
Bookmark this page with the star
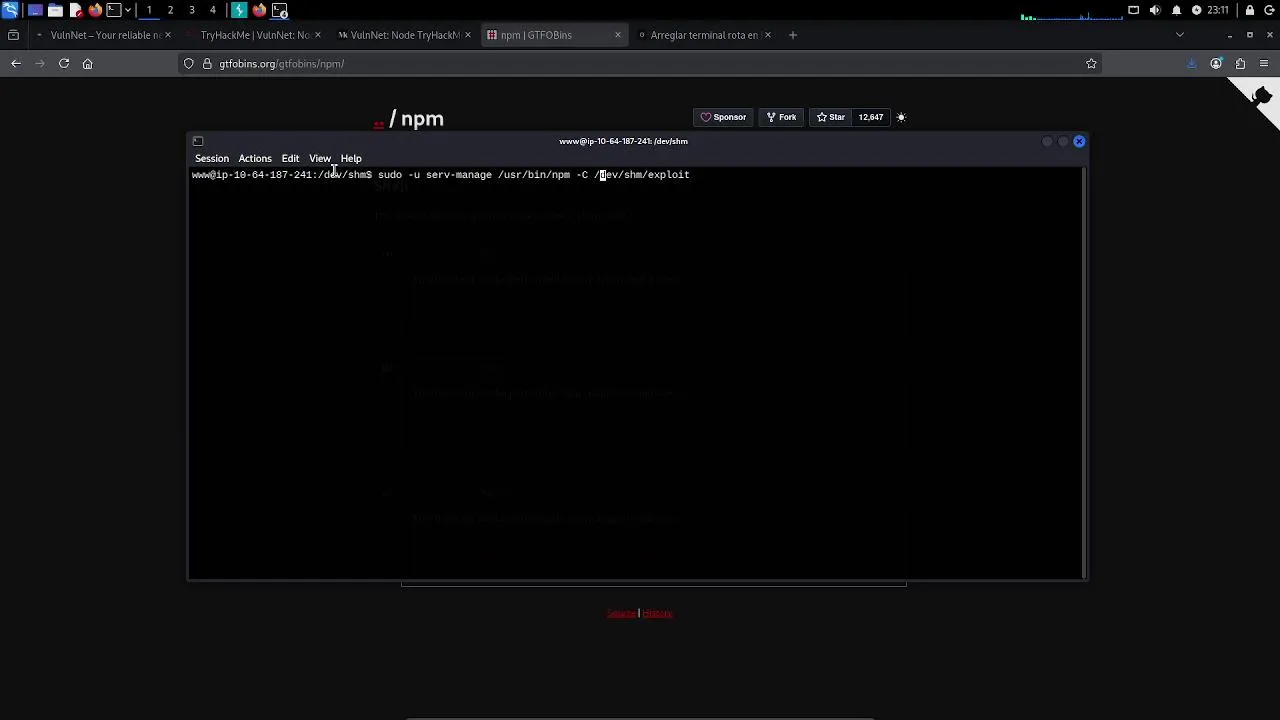point(1091,64)
